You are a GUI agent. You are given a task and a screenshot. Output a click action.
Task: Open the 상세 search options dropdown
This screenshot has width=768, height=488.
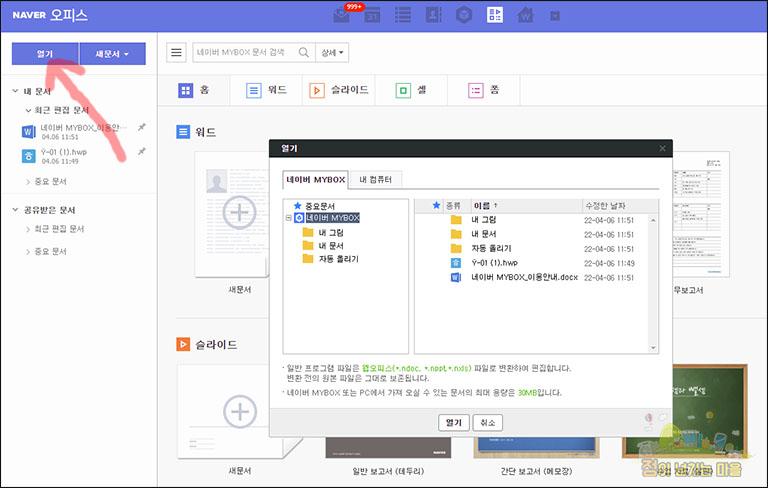pyautogui.click(x=332, y=52)
